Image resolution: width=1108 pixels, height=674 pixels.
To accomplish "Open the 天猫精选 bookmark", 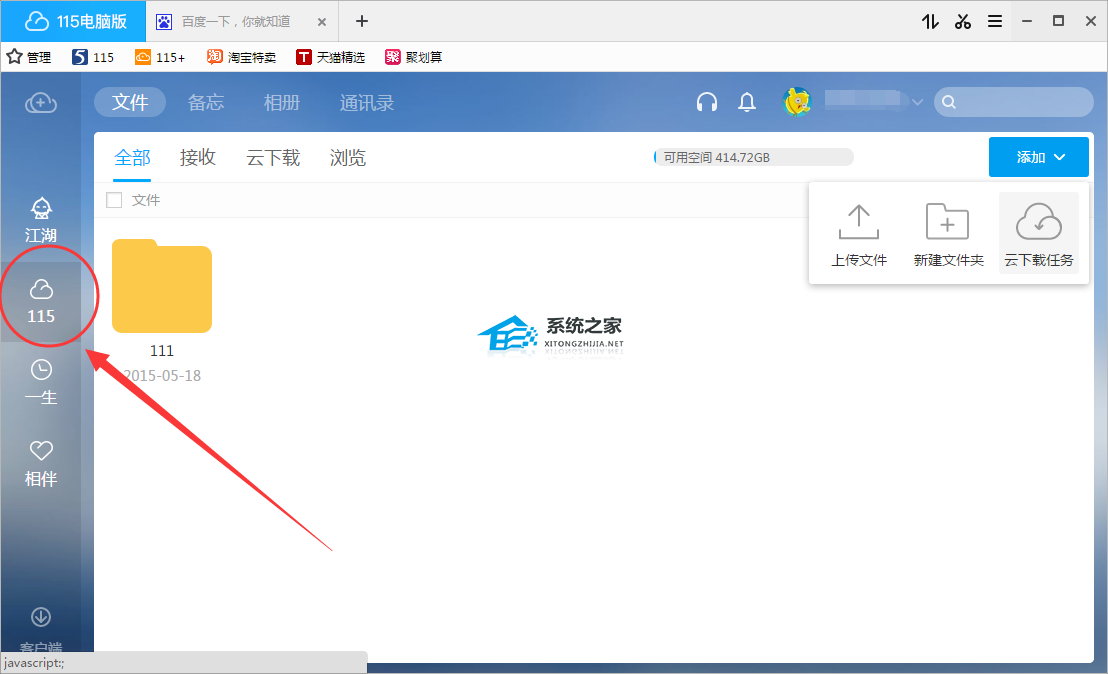I will (331, 57).
